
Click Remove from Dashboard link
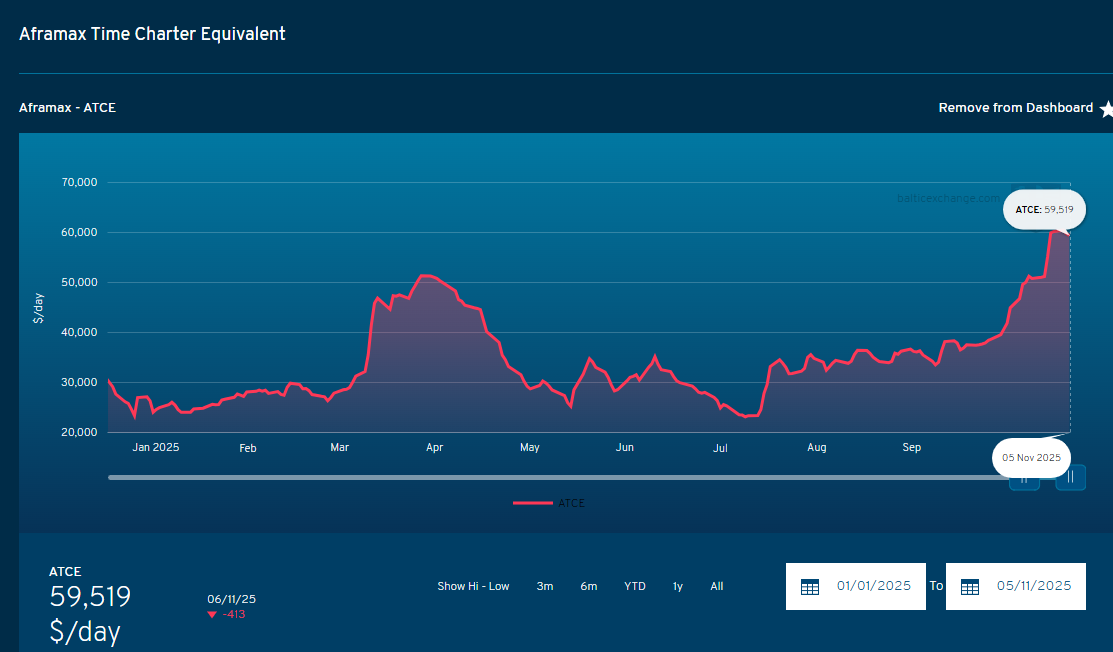[1015, 108]
